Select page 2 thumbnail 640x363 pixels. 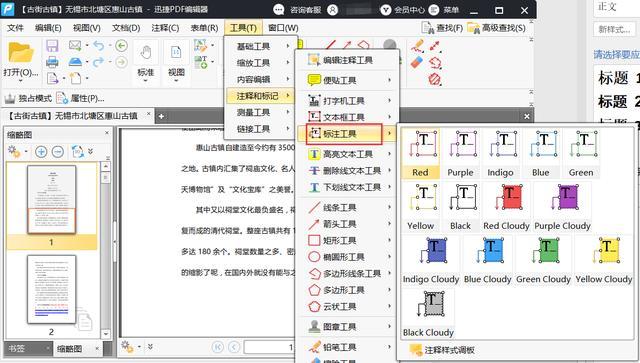point(51,290)
